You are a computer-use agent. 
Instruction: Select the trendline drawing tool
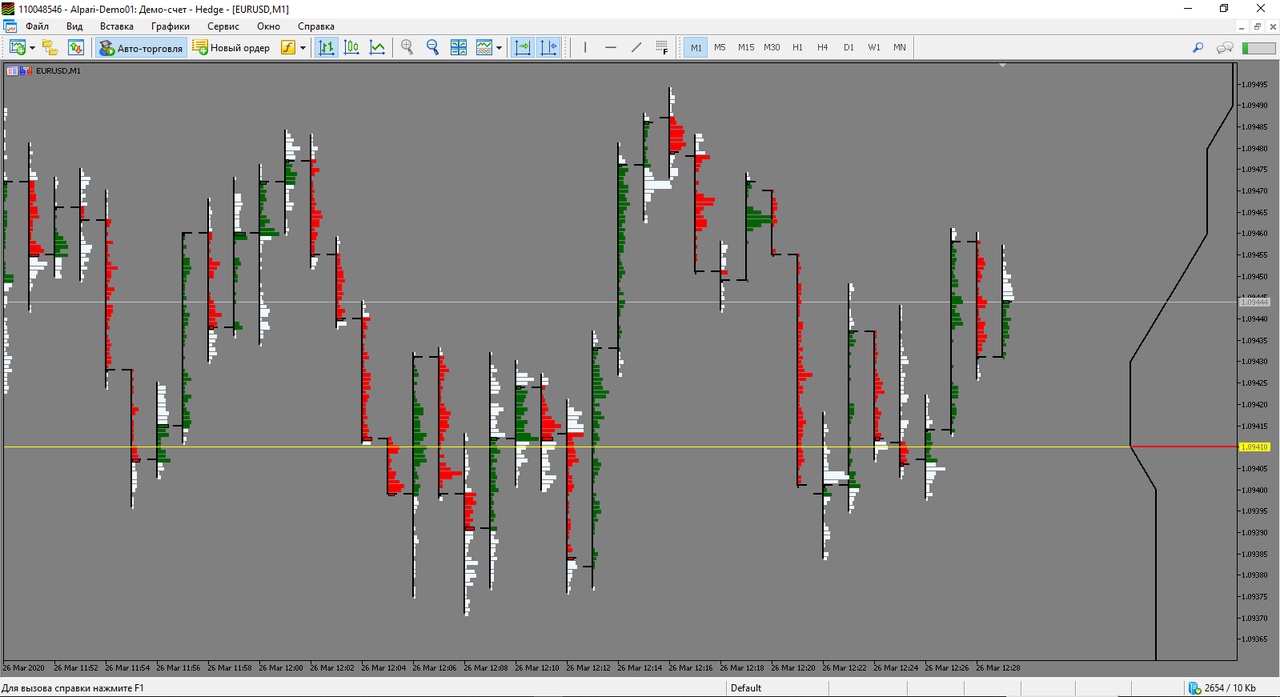pos(636,47)
